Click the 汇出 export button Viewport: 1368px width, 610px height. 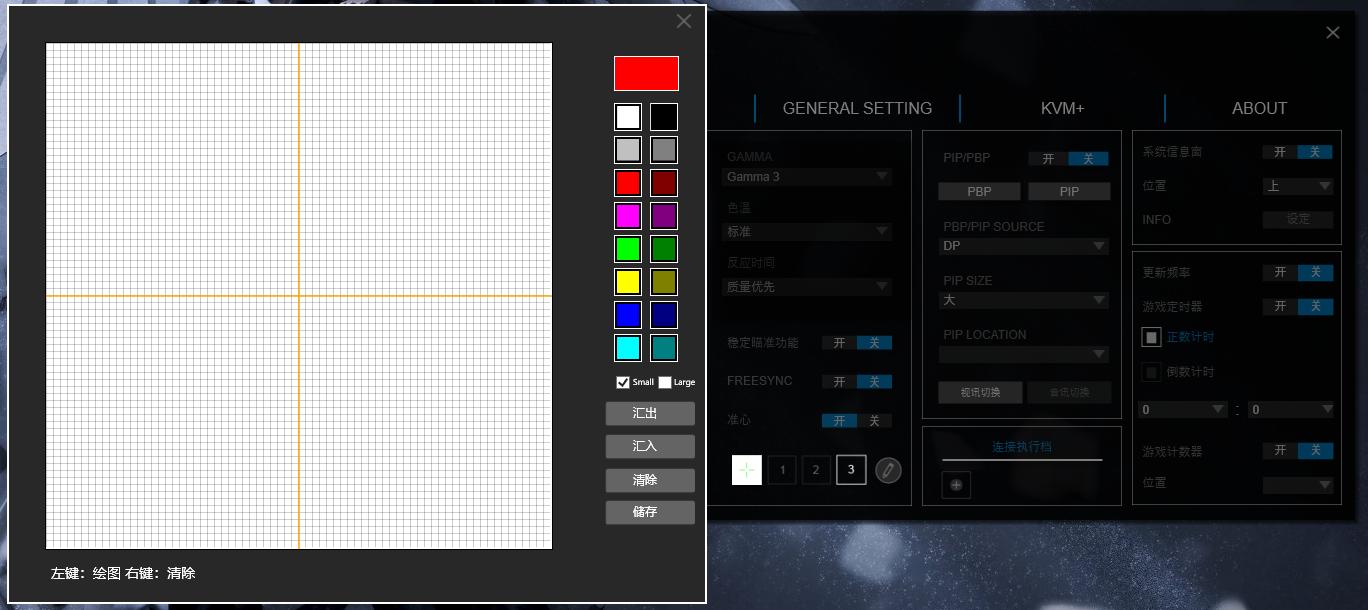pos(650,413)
